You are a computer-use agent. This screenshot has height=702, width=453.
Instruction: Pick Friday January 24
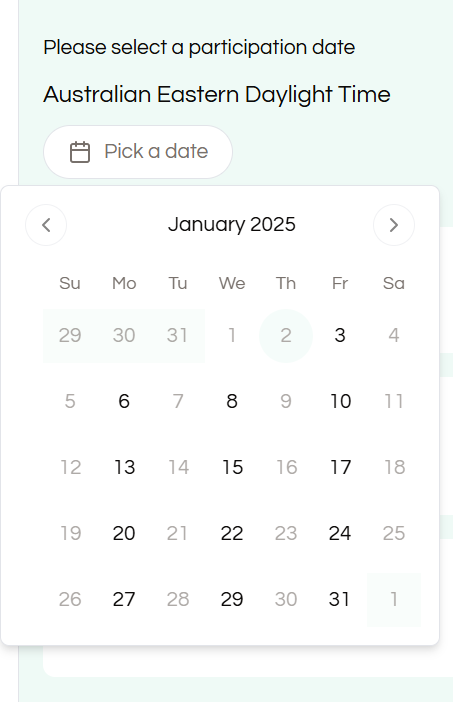point(340,533)
